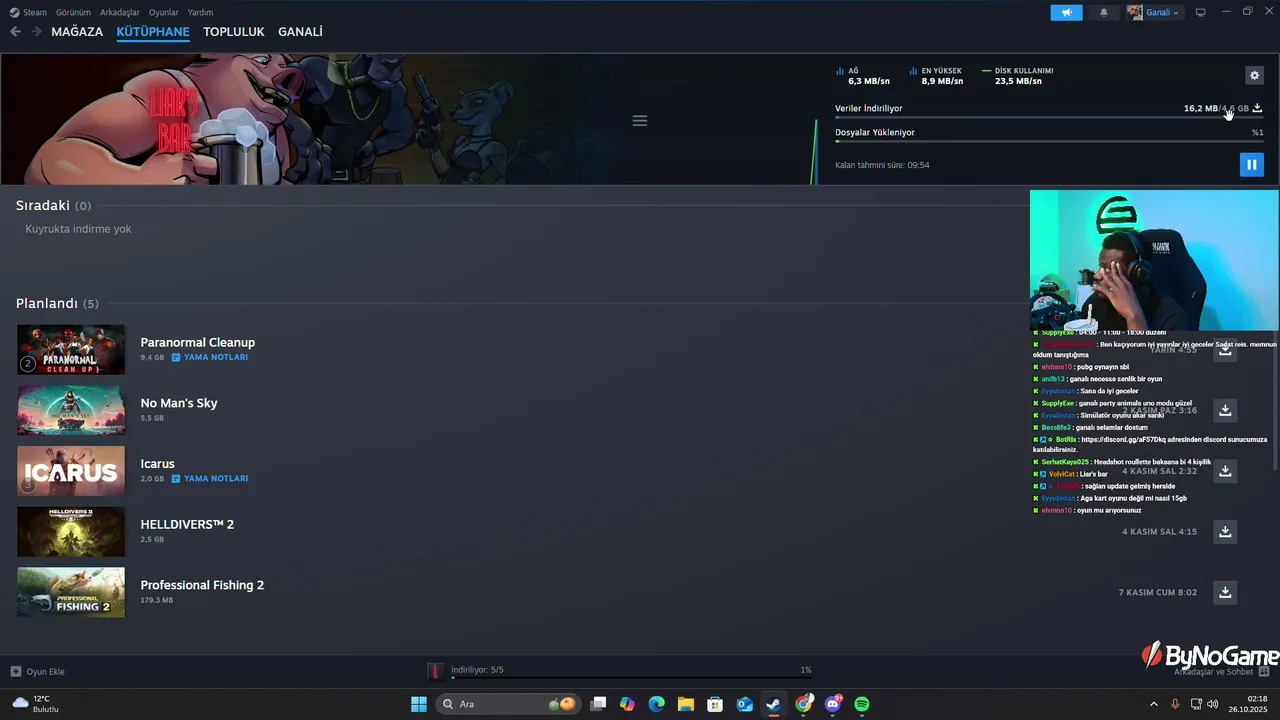Download HELLDIVERS 2 update now

pyautogui.click(x=1225, y=532)
